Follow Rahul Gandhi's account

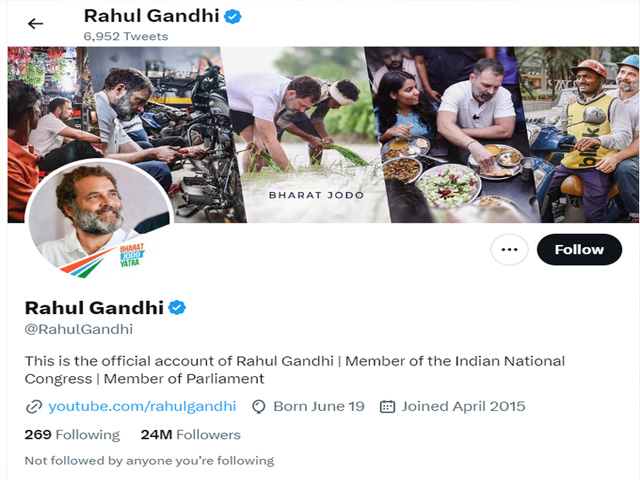pyautogui.click(x=579, y=249)
